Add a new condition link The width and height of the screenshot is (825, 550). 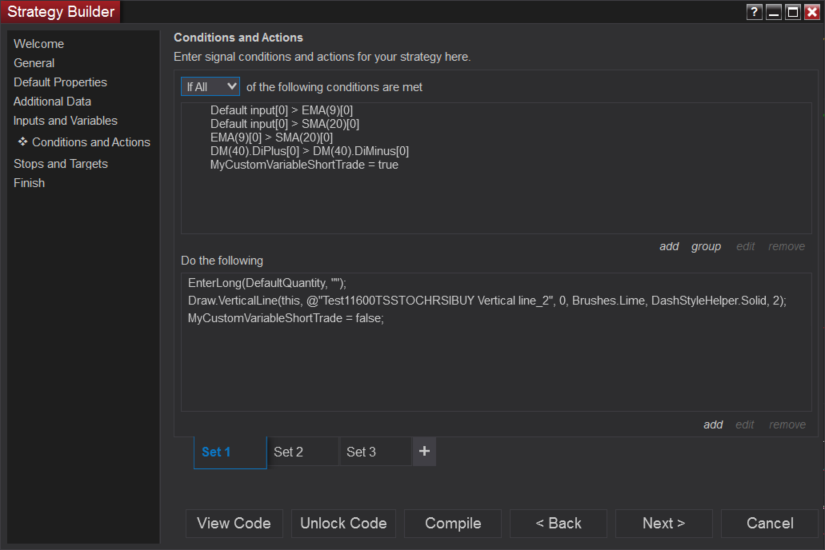click(x=669, y=247)
